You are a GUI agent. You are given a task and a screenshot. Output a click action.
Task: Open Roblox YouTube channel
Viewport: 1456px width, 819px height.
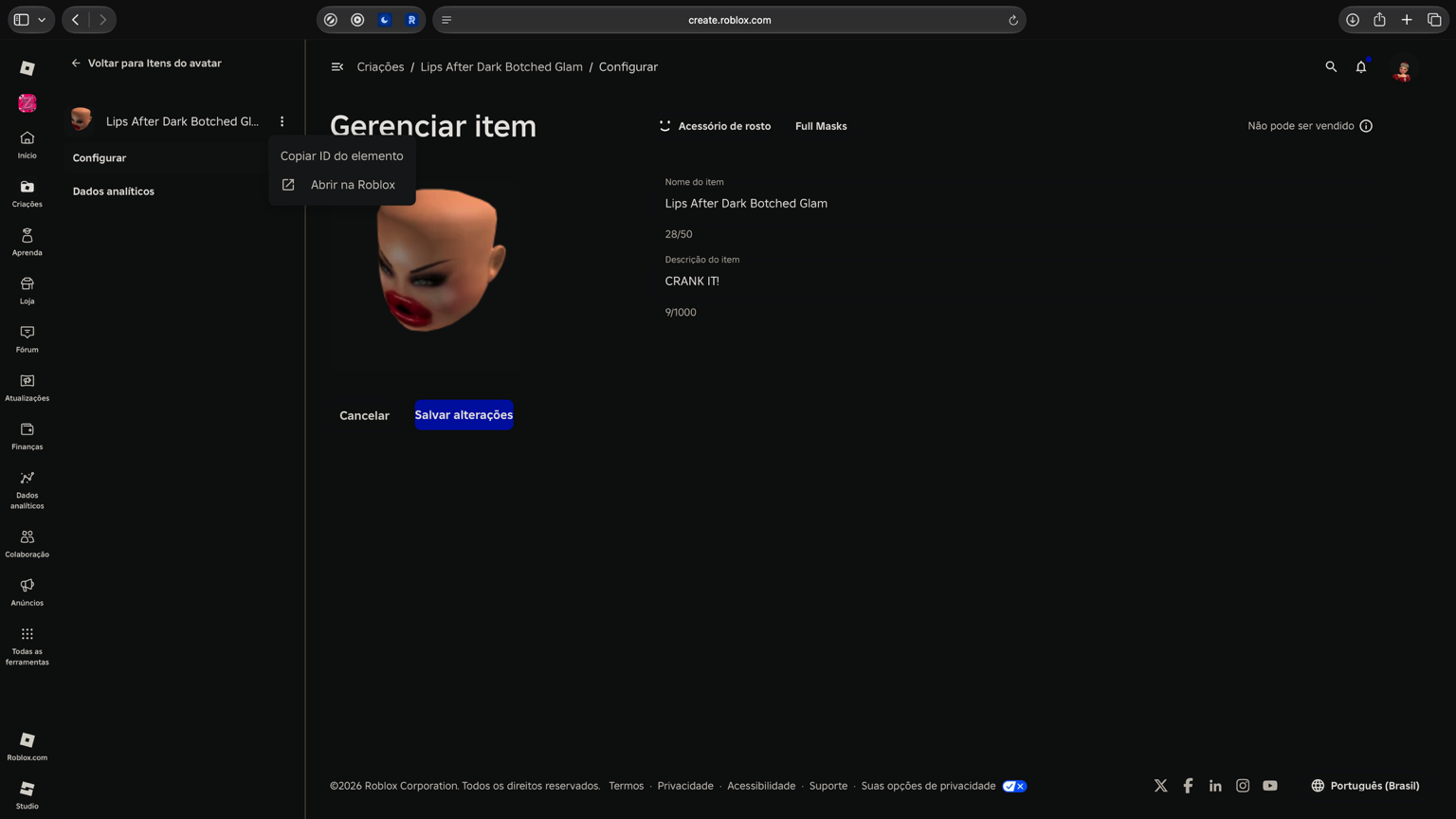click(x=1270, y=786)
